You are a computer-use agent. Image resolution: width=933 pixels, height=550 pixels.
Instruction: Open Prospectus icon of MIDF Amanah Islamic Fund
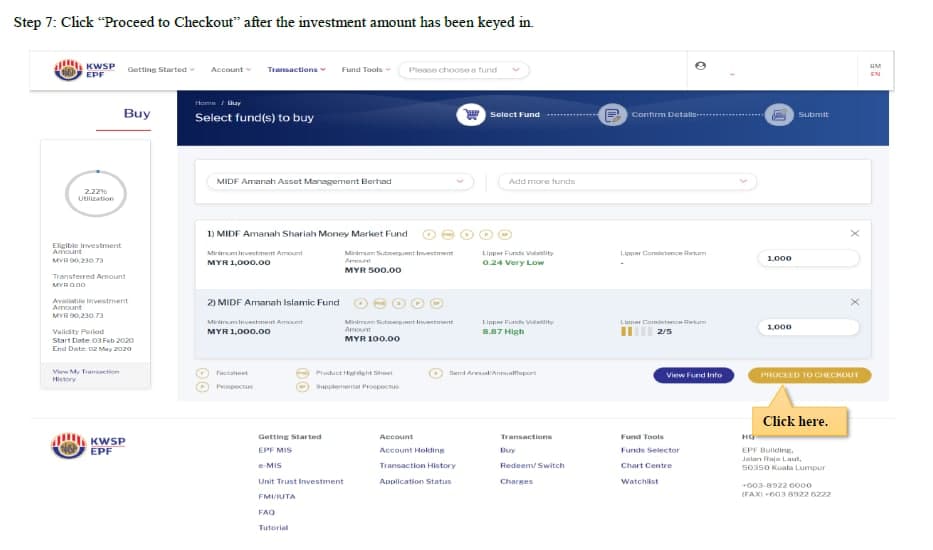(418, 304)
